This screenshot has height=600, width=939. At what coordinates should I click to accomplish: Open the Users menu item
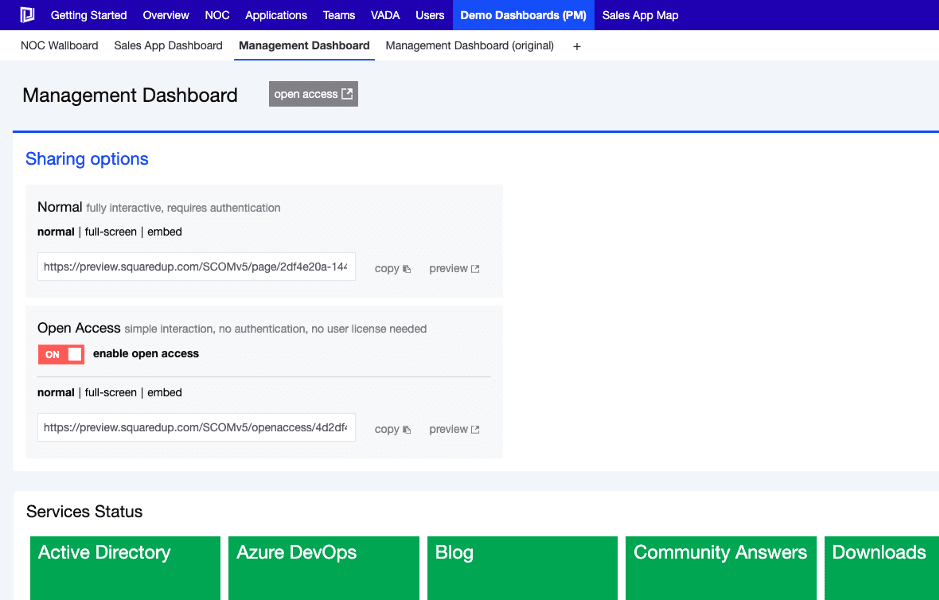coord(430,15)
